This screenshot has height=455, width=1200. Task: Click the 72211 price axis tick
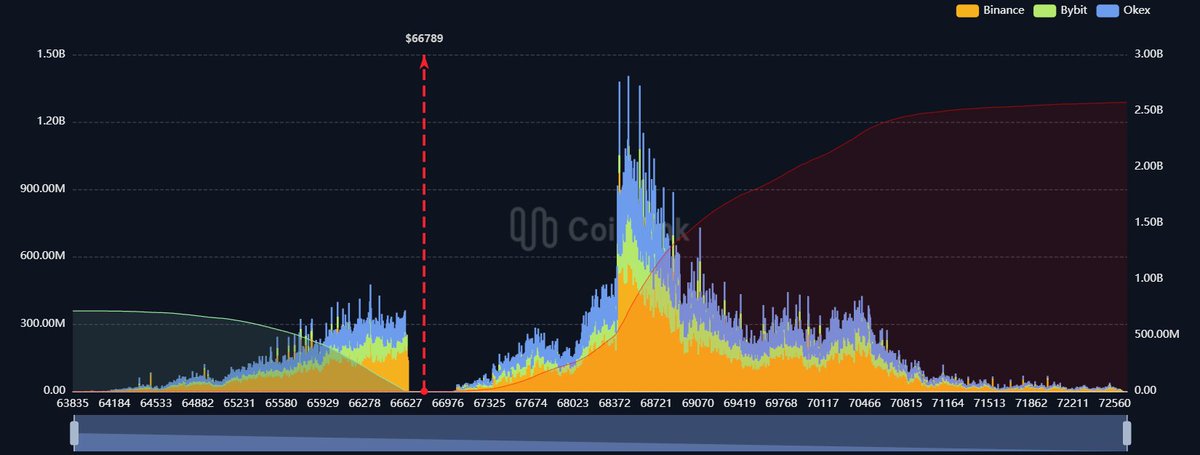point(1073,404)
